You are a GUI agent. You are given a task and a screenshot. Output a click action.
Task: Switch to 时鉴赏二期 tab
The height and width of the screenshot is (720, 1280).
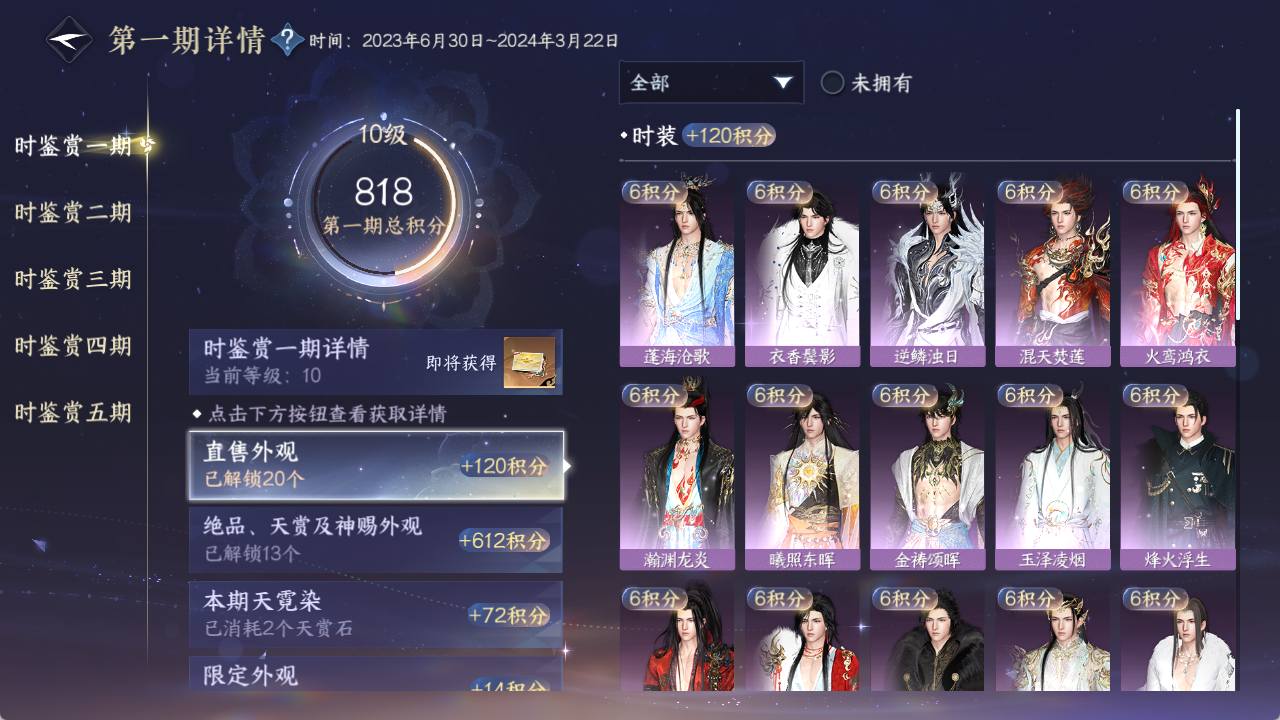(x=73, y=212)
